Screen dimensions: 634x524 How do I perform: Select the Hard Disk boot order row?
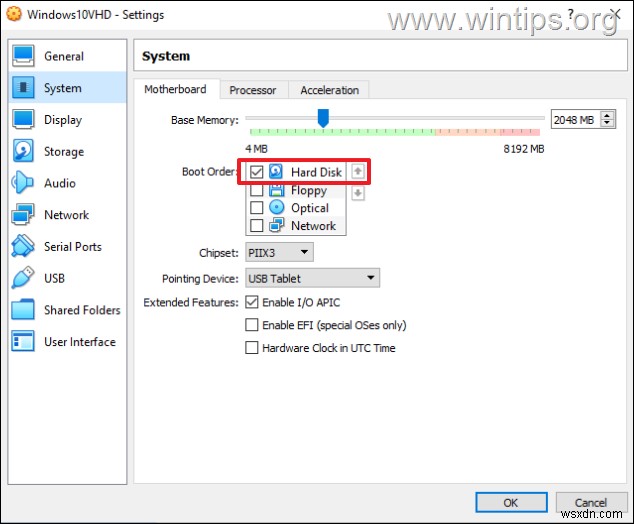[x=296, y=172]
